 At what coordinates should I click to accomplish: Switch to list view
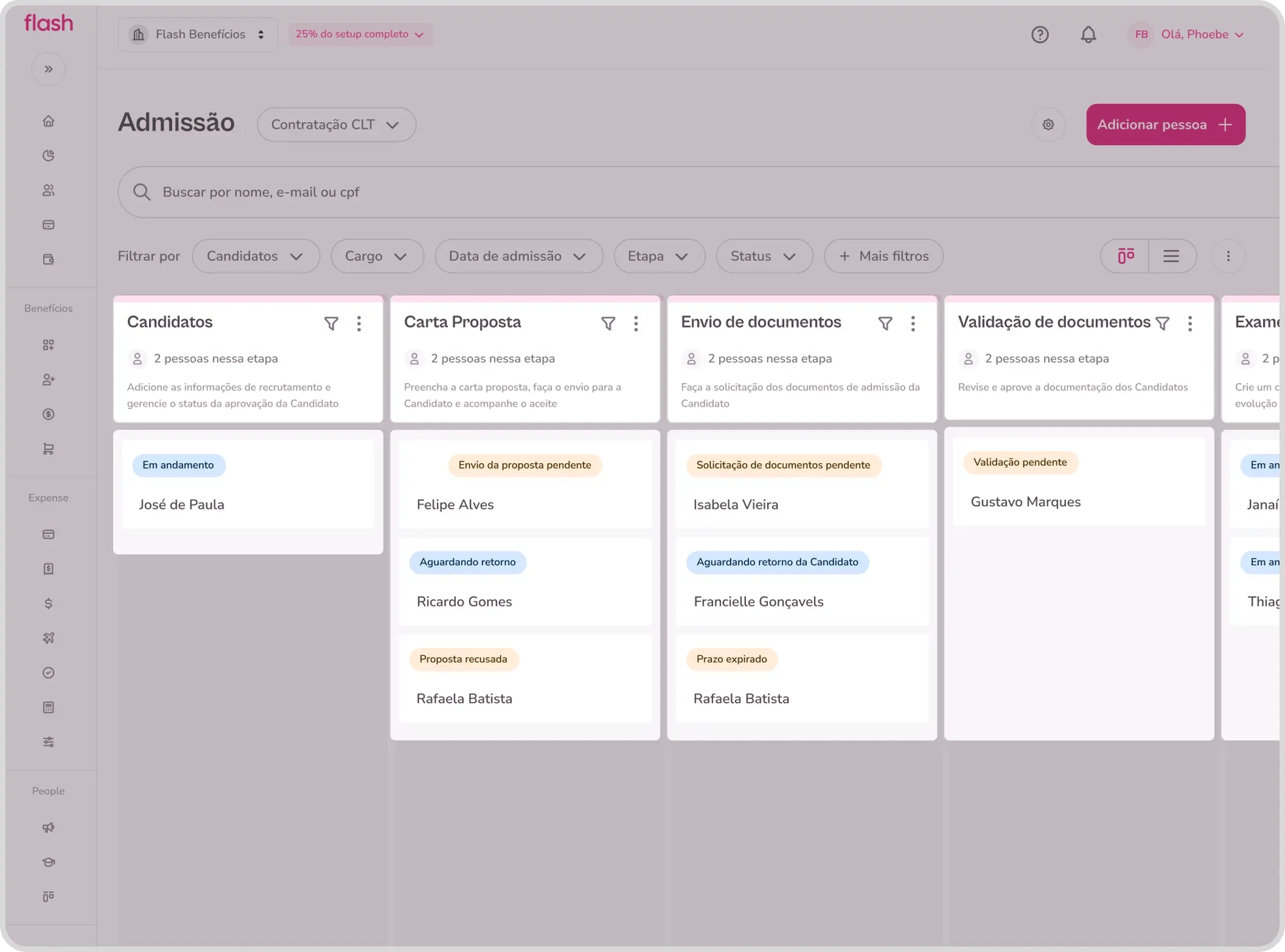click(x=1172, y=256)
